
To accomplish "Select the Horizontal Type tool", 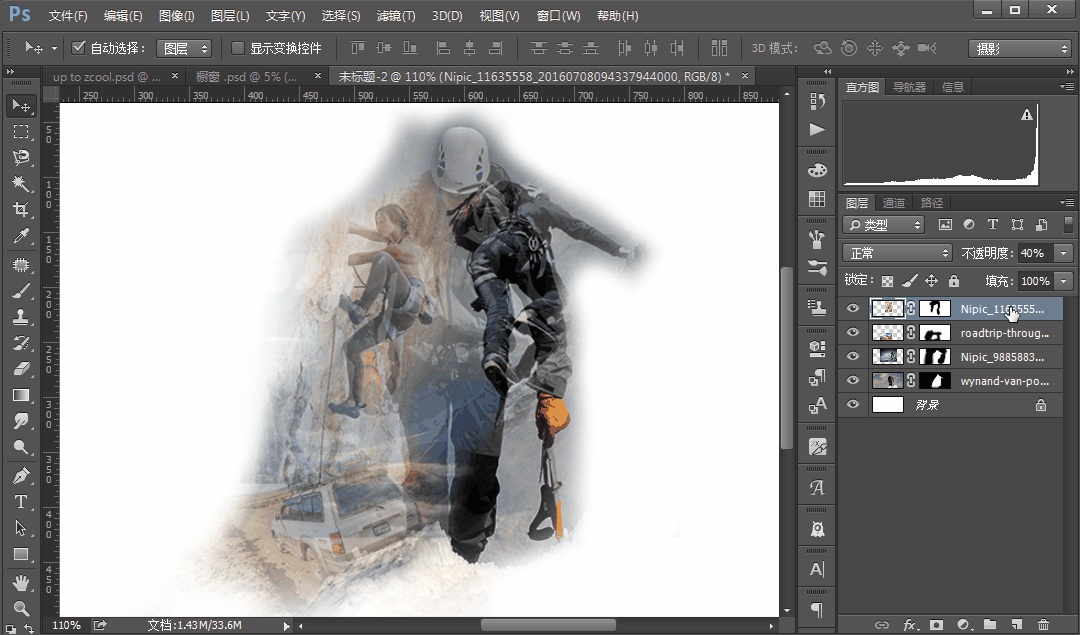I will click(21, 502).
